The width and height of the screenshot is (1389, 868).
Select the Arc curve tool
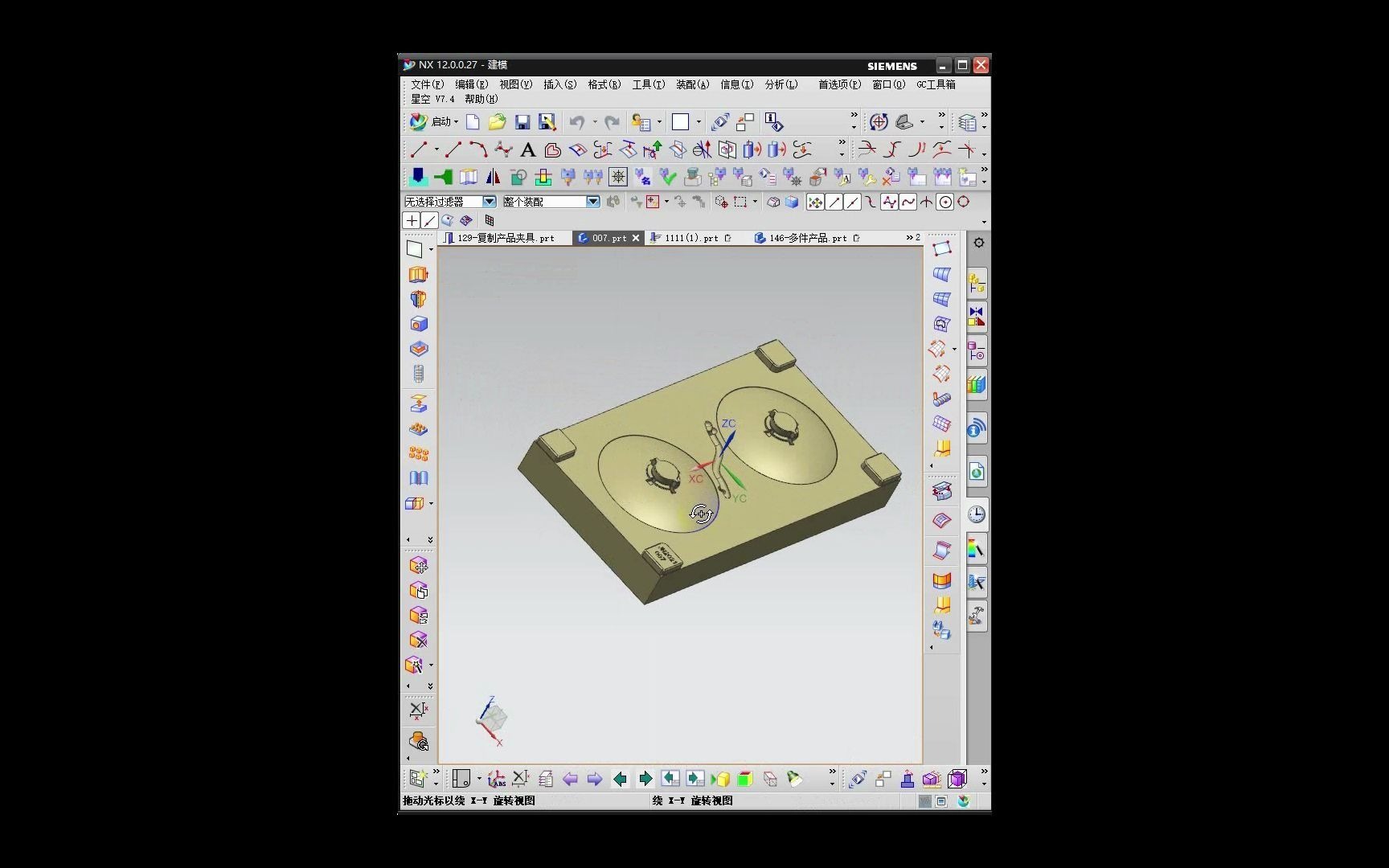click(478, 149)
